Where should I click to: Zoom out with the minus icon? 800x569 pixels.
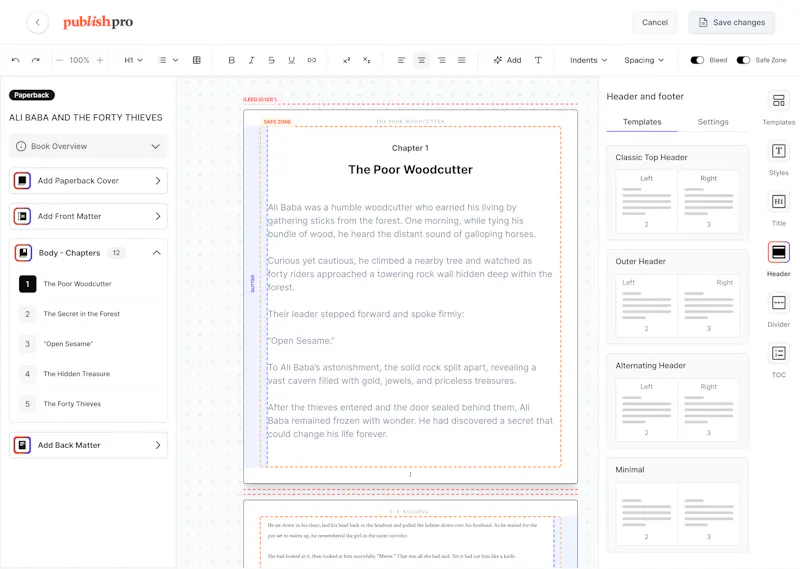click(x=59, y=60)
